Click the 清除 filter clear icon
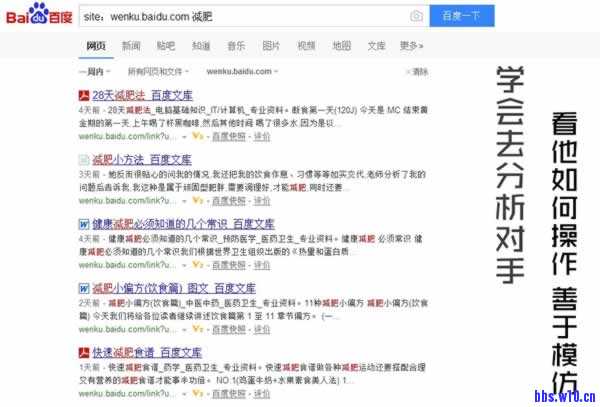This screenshot has width=600, height=407. 410,72
